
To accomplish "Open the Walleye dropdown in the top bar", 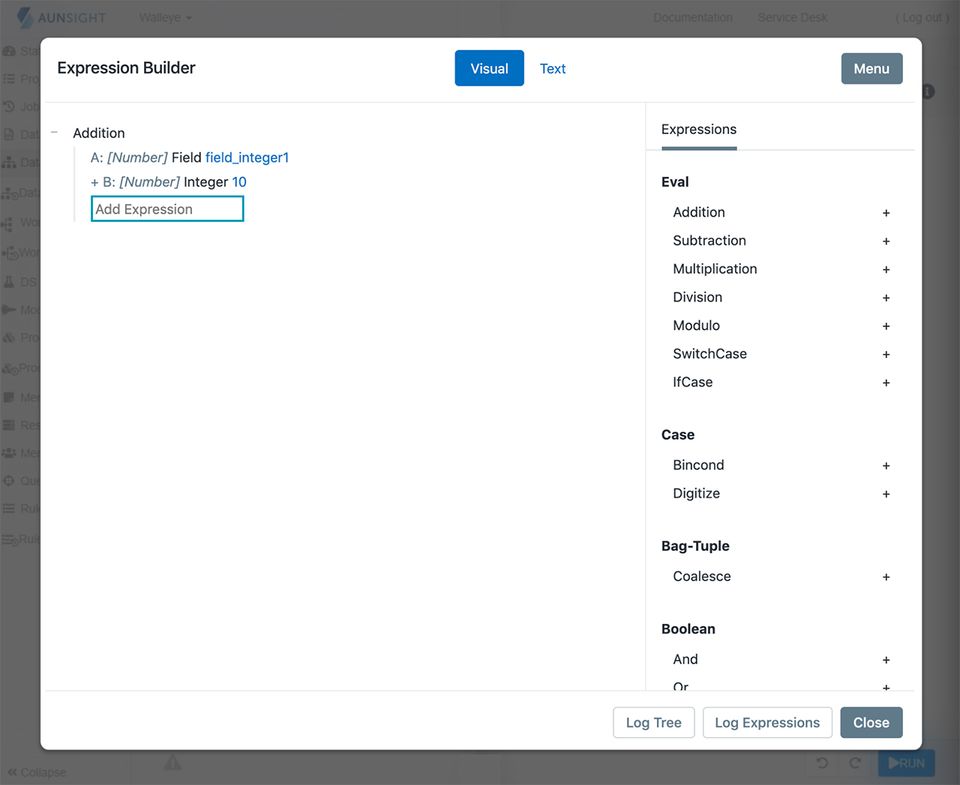I will (x=162, y=17).
